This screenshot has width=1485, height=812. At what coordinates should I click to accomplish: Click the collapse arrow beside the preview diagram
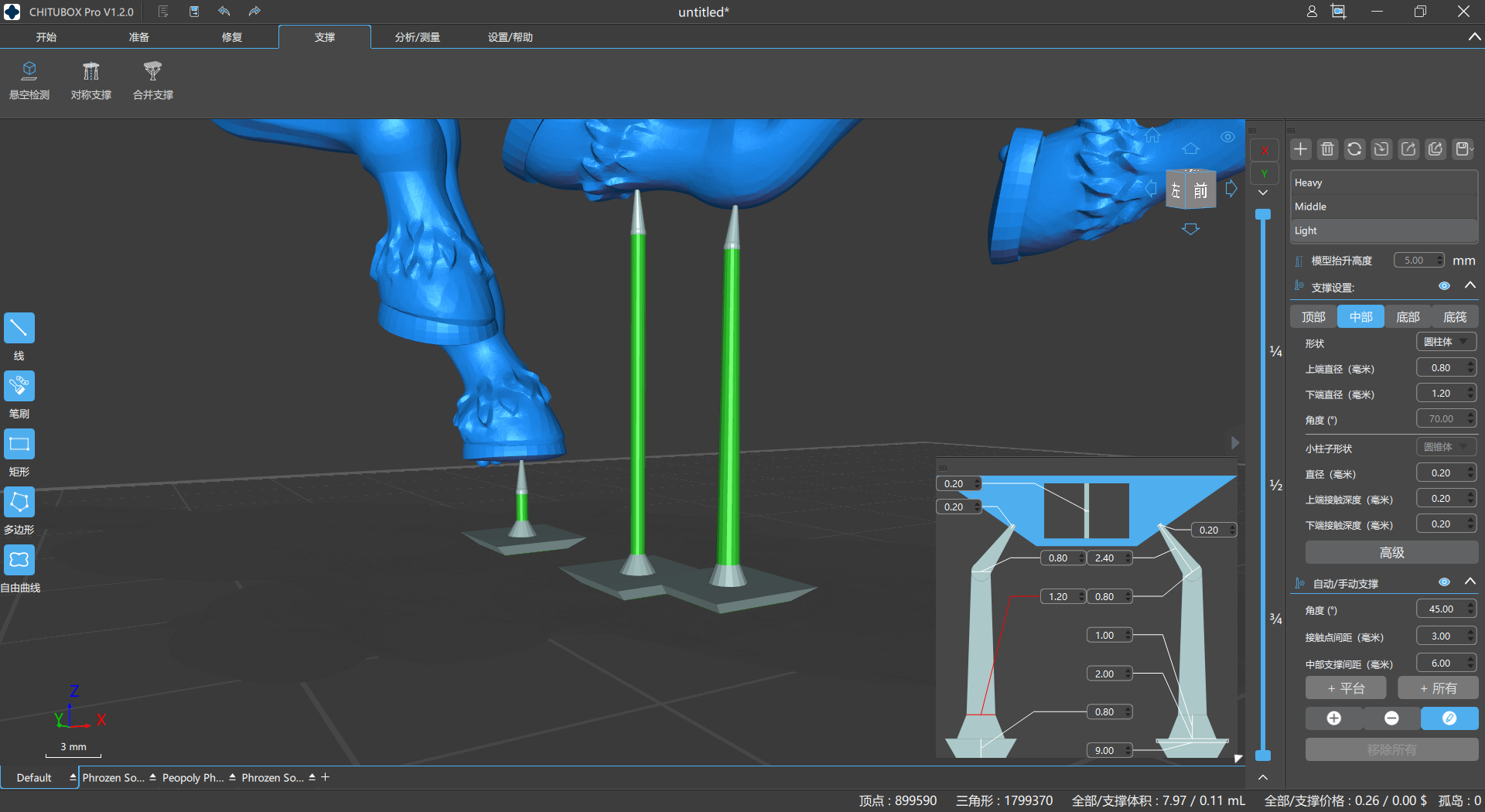tap(1235, 442)
